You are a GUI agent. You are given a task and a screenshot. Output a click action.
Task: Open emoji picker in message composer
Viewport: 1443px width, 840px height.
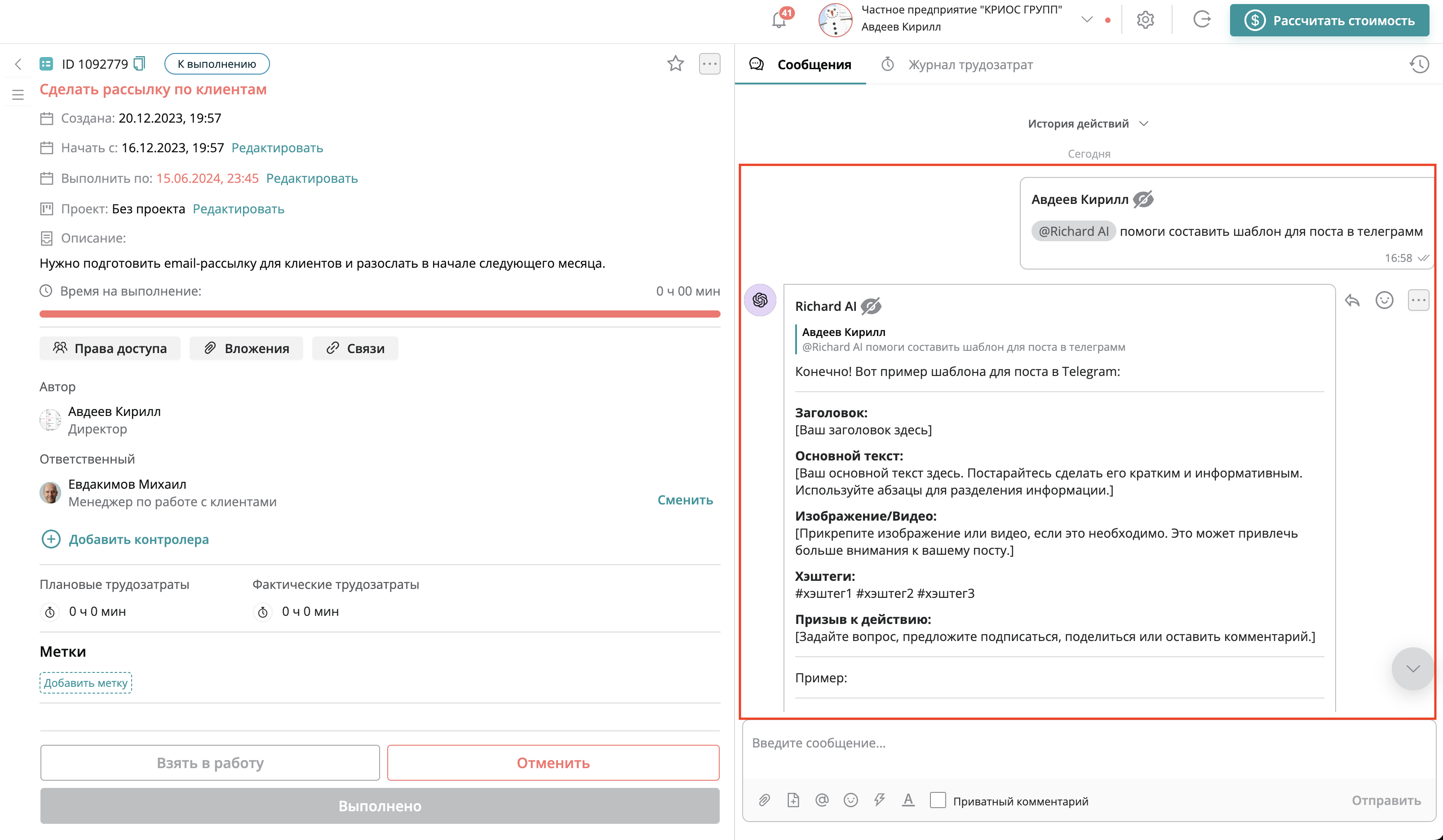[850, 800]
